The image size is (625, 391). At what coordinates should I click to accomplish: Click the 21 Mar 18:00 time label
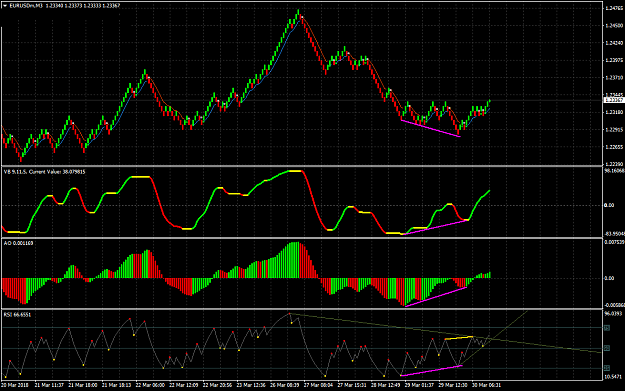(83, 385)
